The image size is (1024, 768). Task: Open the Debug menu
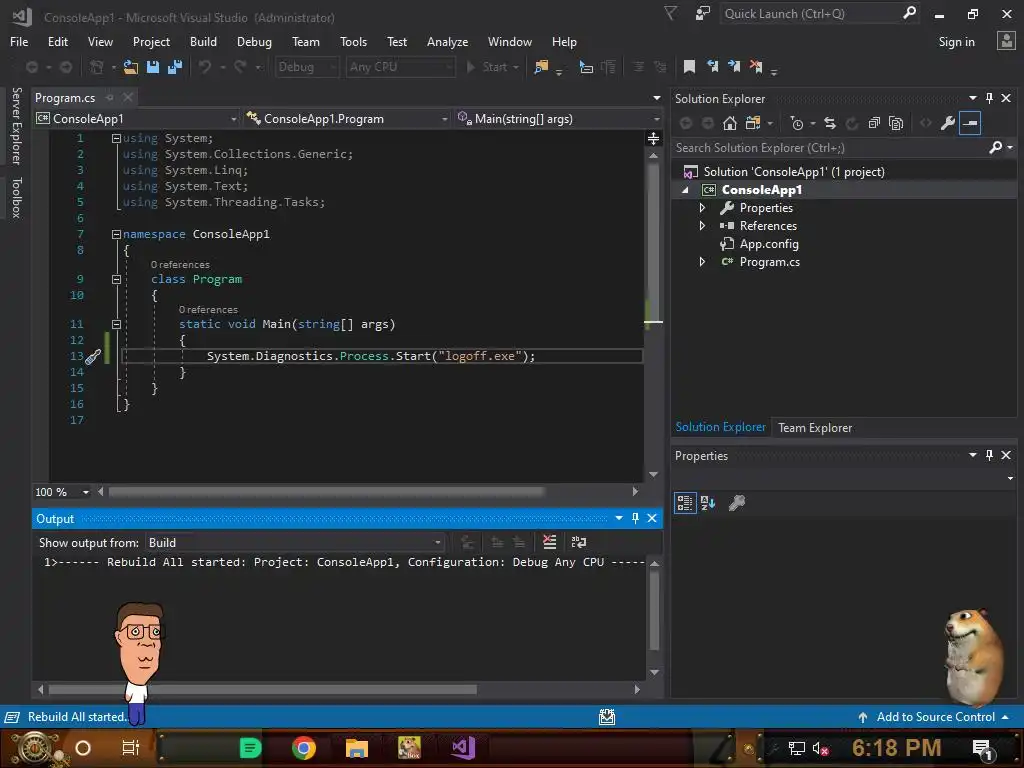[x=254, y=42]
